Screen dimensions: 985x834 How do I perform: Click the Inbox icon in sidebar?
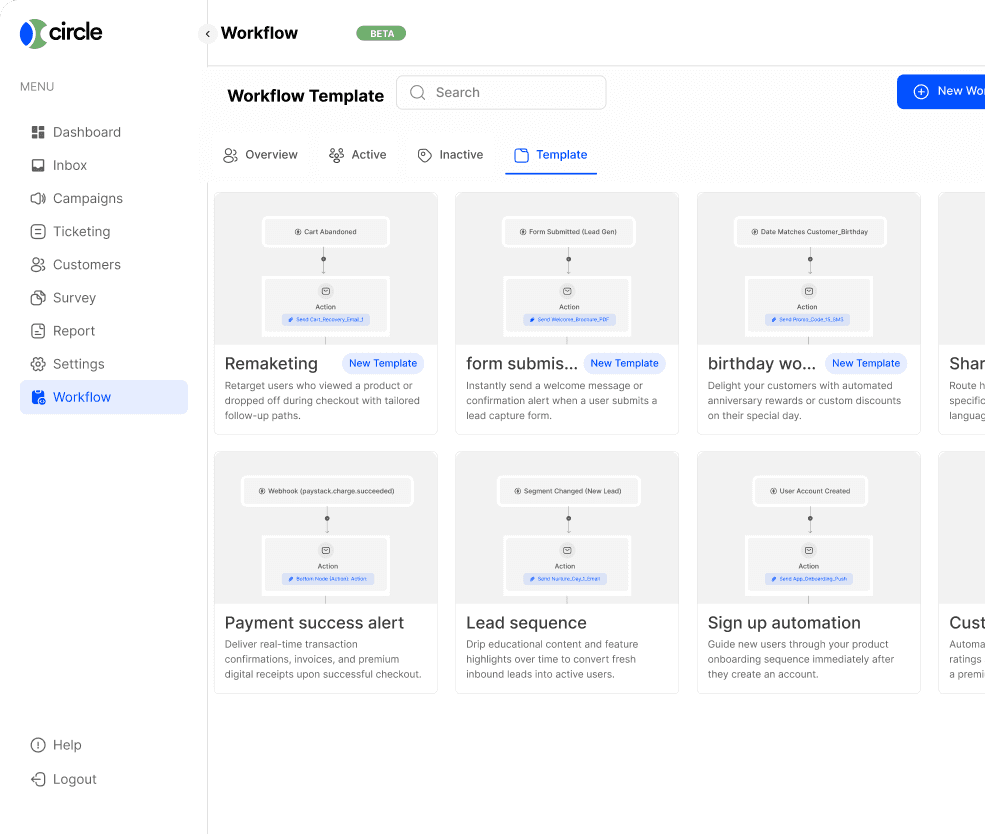click(38, 165)
